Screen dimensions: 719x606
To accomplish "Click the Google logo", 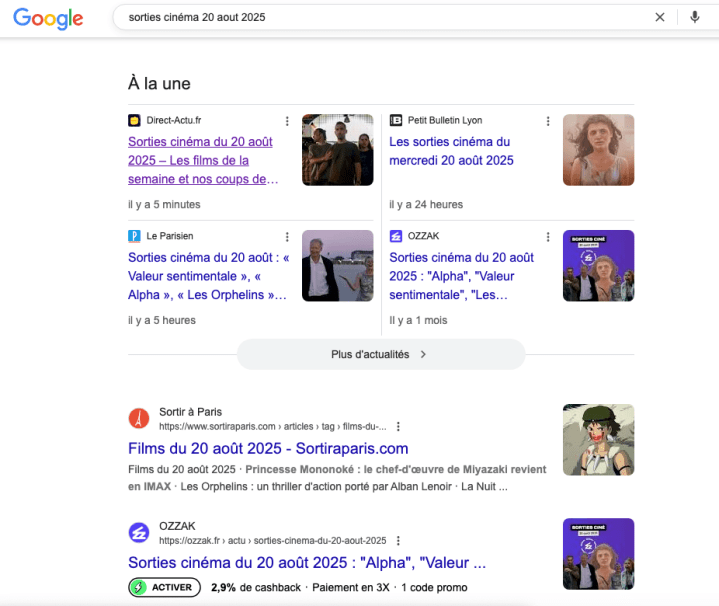I will 48,18.
